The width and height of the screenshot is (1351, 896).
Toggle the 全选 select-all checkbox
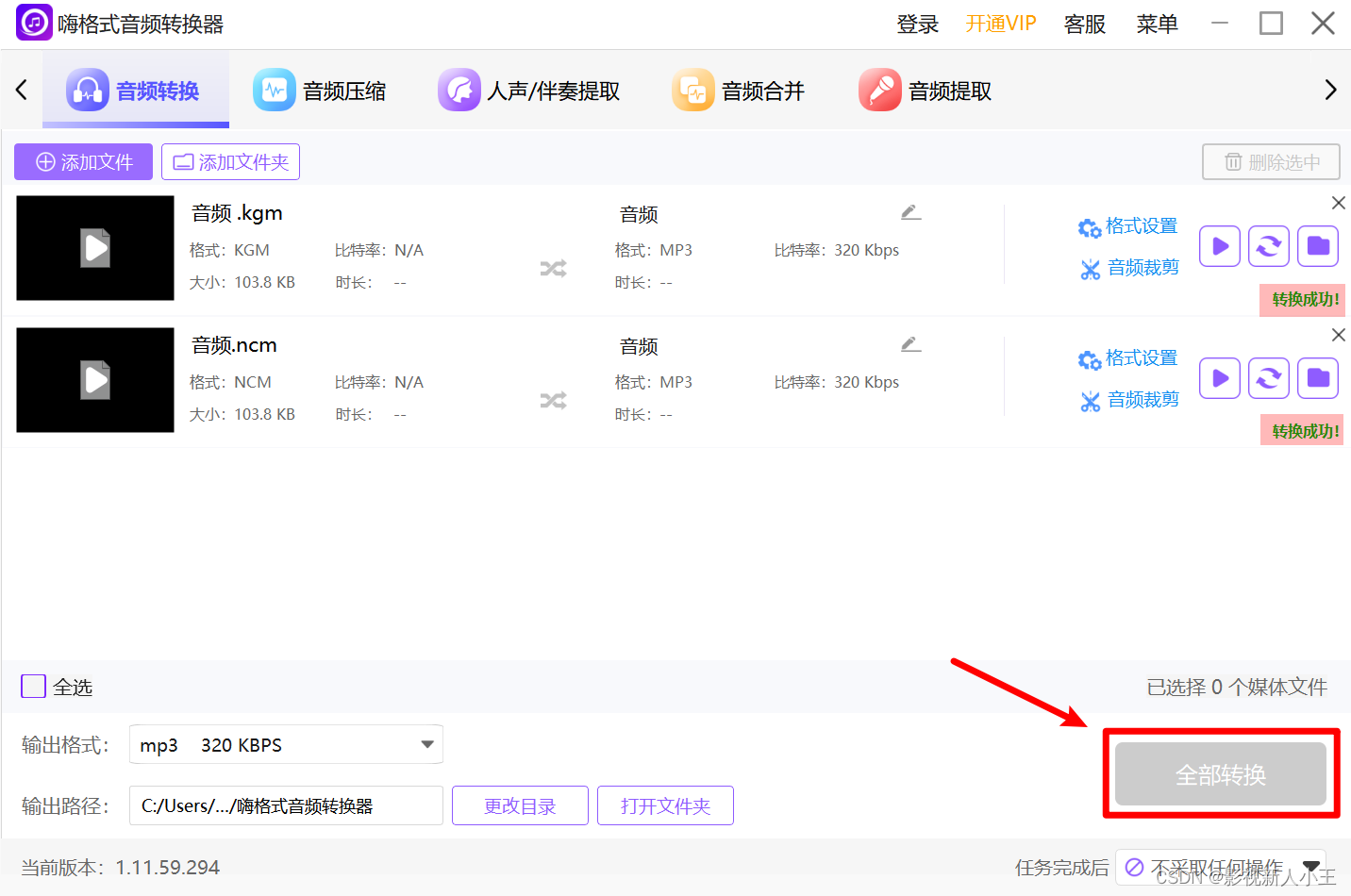pos(34,687)
